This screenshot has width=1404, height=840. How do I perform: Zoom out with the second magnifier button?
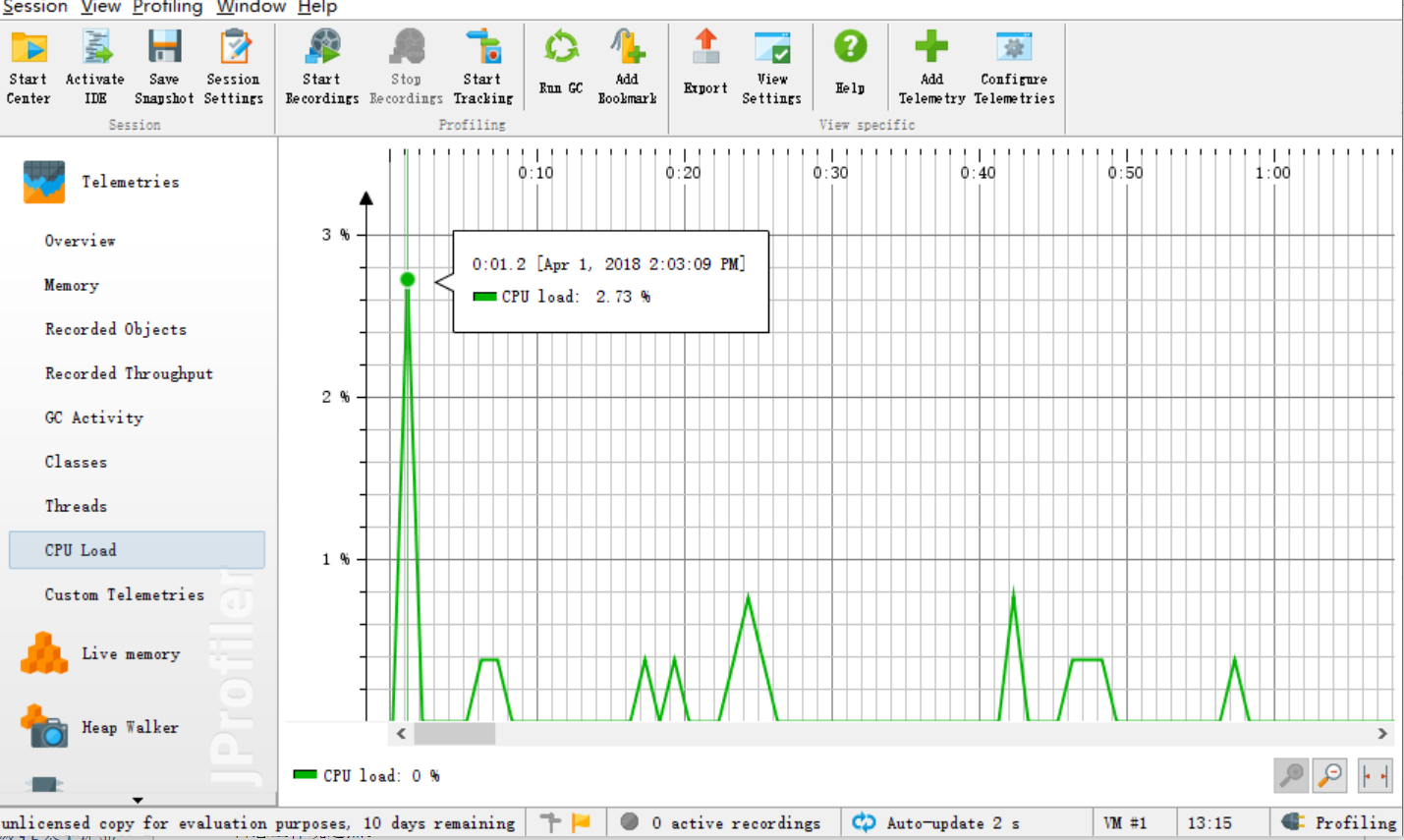pyautogui.click(x=1330, y=775)
